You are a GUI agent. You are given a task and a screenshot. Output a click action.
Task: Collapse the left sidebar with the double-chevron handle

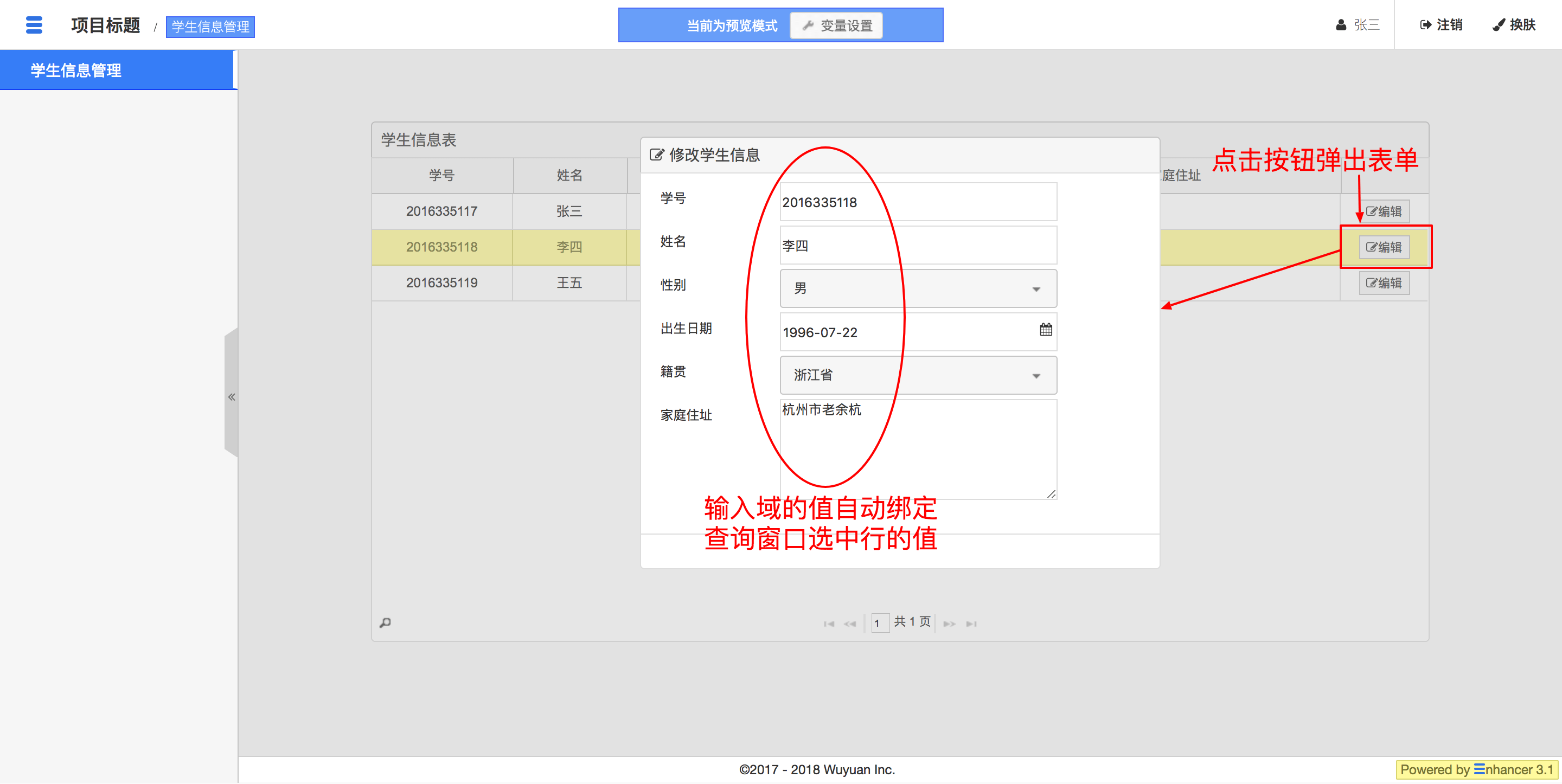pos(231,396)
